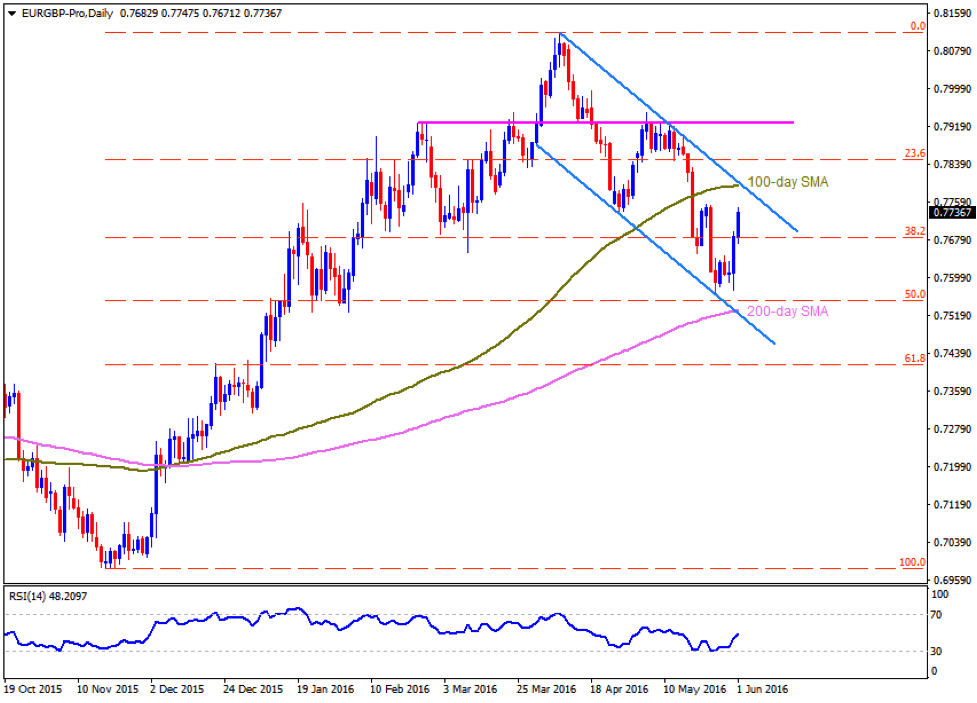Click the 38.2 Fibonacci level label
The image size is (977, 703).
[x=913, y=231]
